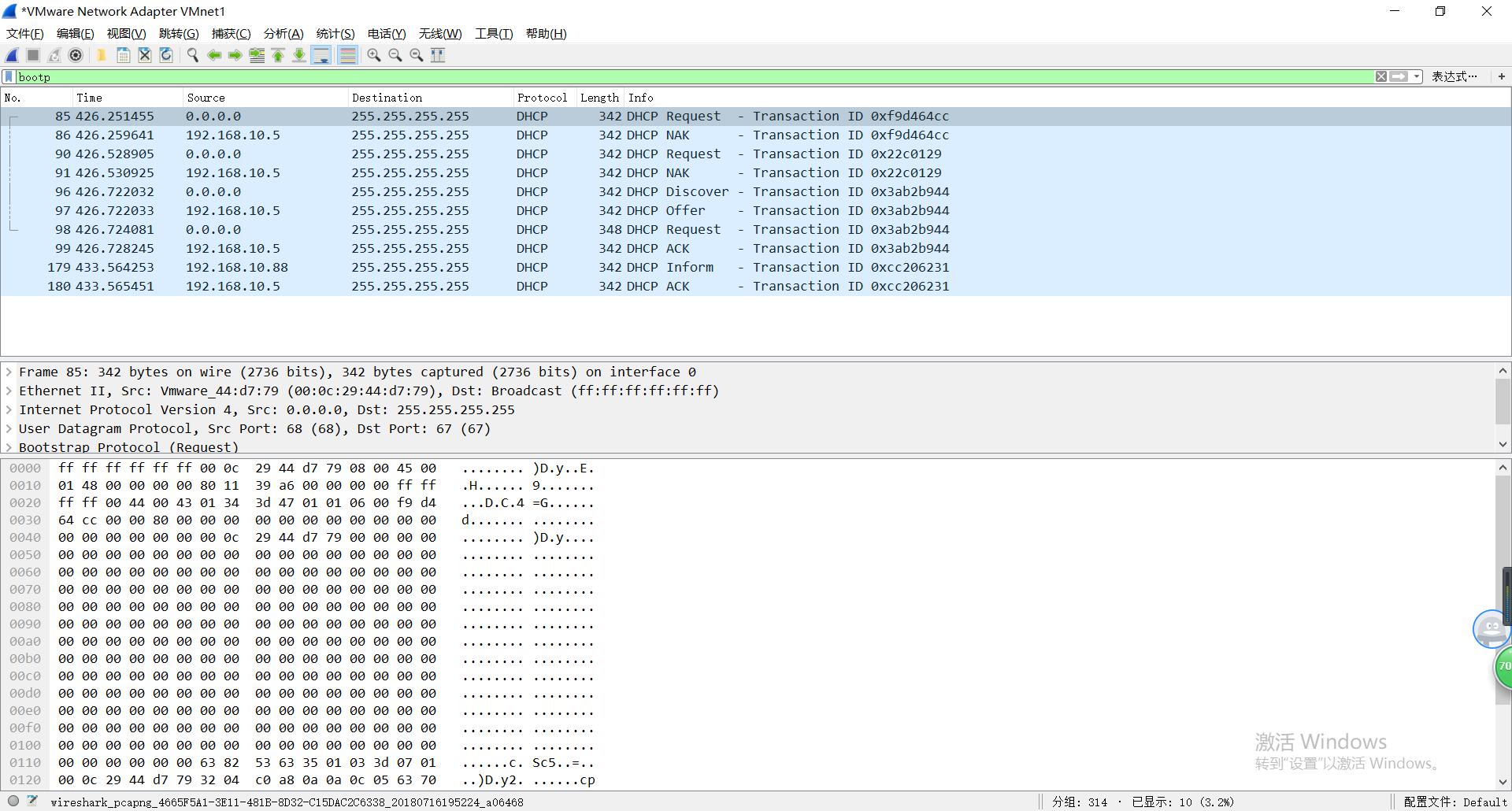The image size is (1512, 811).
Task: Start capturing packets with shark fin icon
Action: [x=13, y=55]
